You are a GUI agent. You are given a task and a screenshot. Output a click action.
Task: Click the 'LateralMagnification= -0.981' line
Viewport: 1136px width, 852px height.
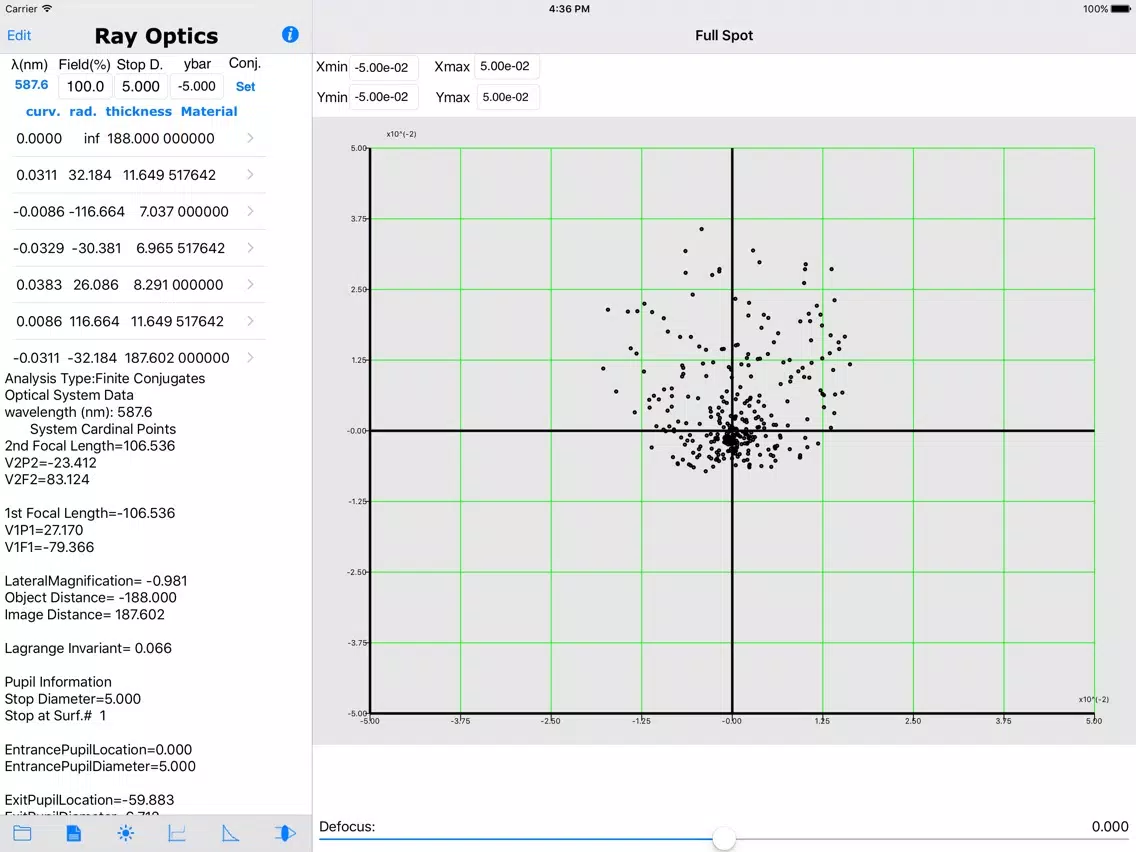click(x=96, y=581)
